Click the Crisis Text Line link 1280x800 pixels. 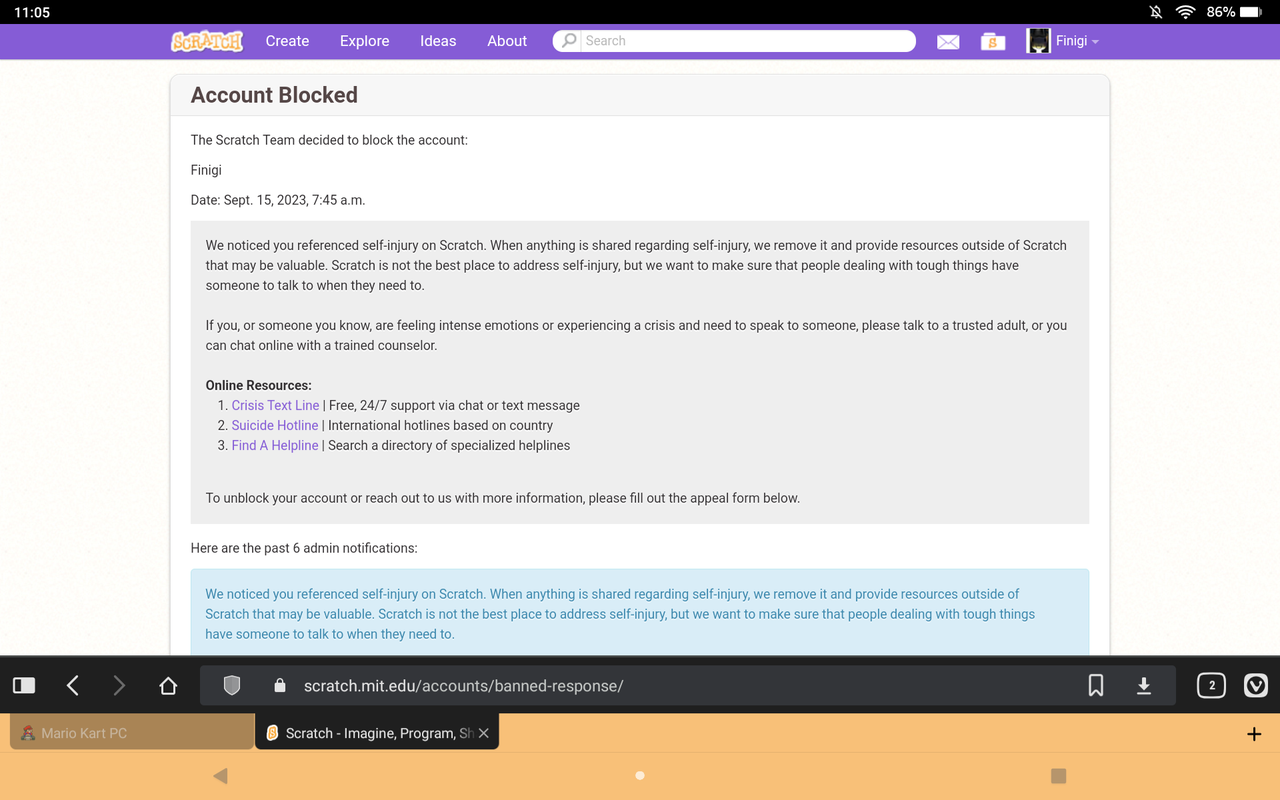(x=275, y=405)
